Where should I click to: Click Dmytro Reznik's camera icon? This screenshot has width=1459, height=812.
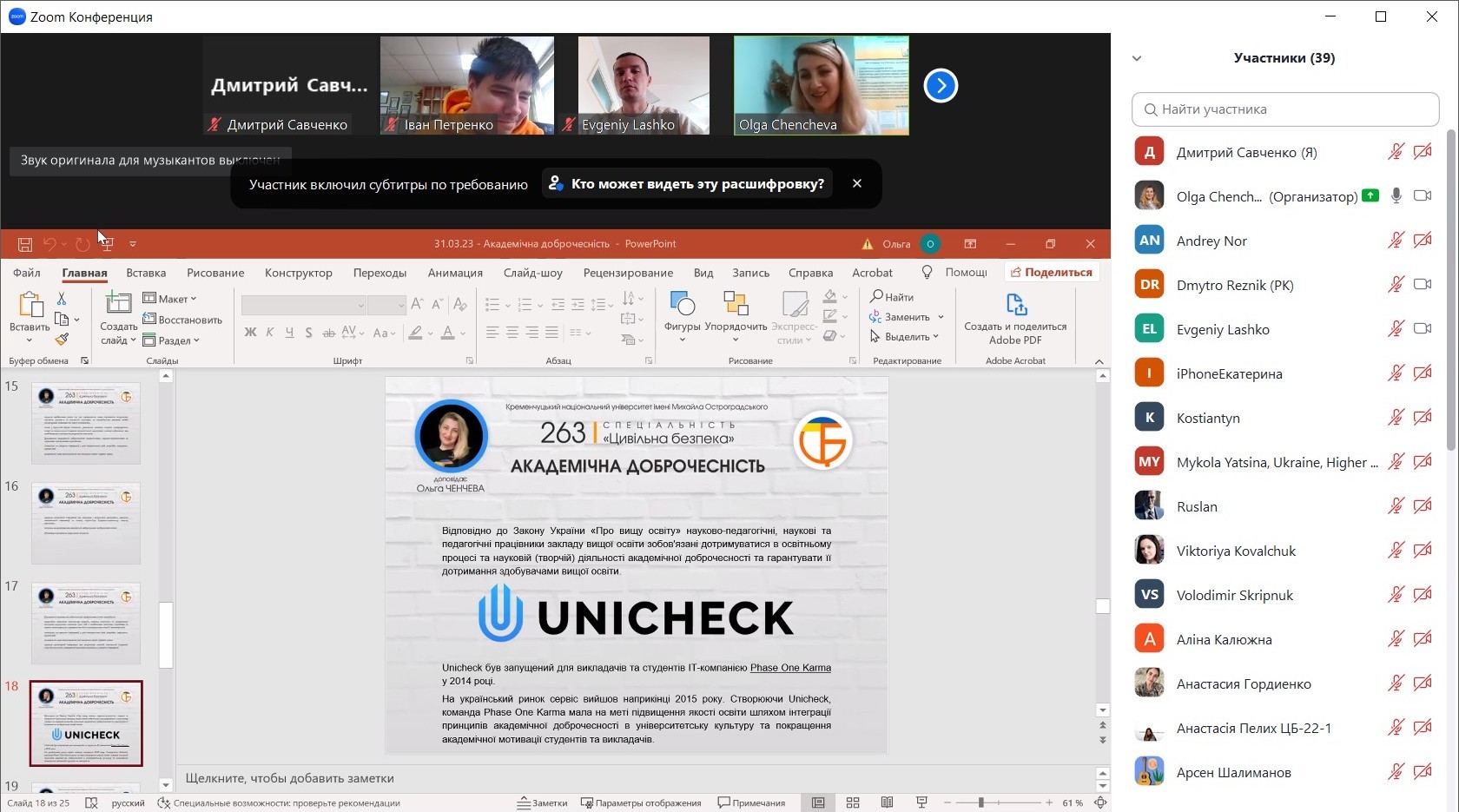pos(1423,285)
